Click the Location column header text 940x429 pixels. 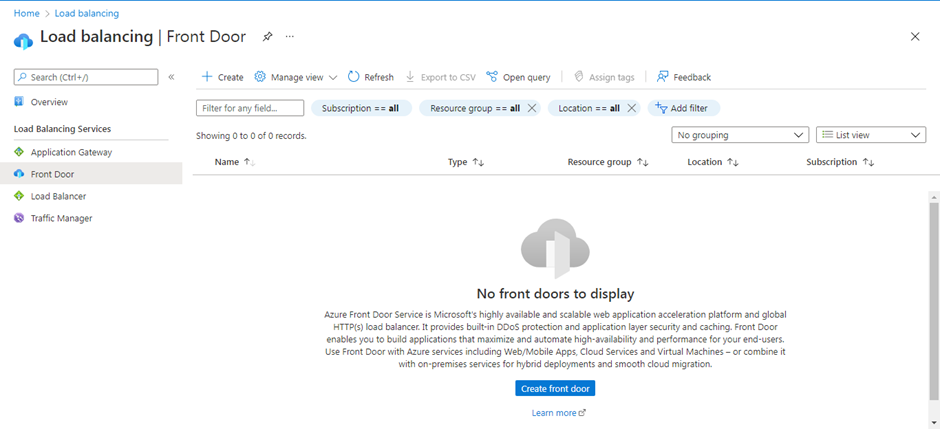[704, 162]
